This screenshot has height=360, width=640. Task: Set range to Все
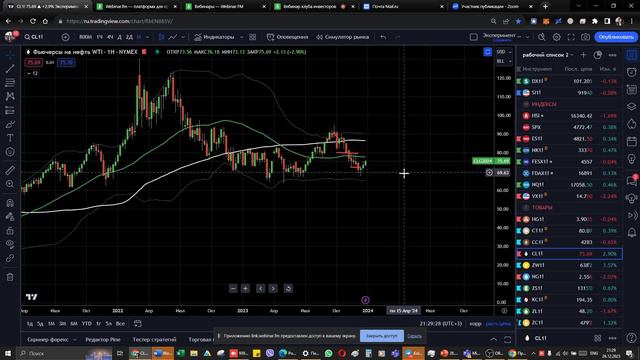tap(120, 324)
